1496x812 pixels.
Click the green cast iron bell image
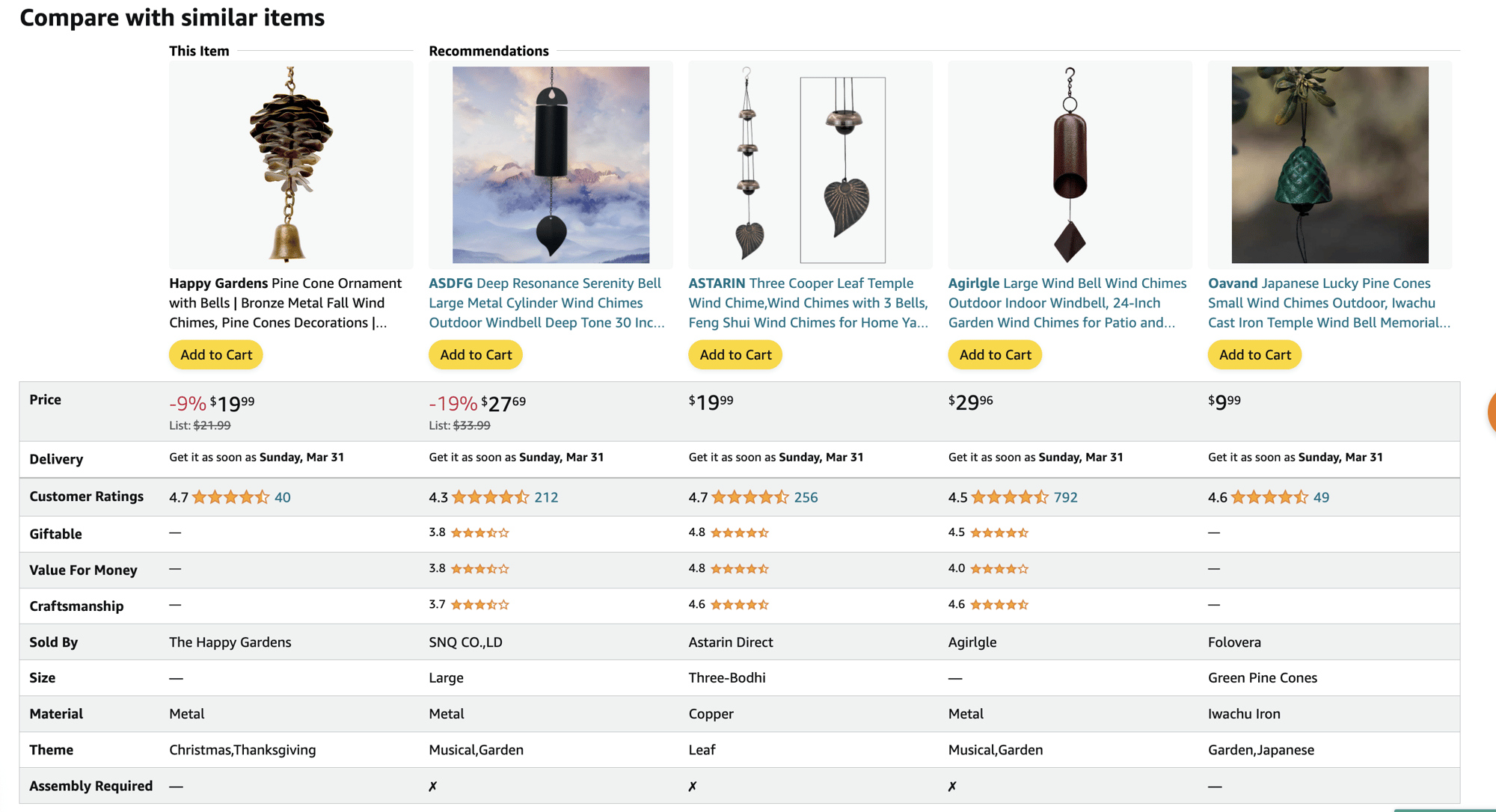pos(1330,164)
